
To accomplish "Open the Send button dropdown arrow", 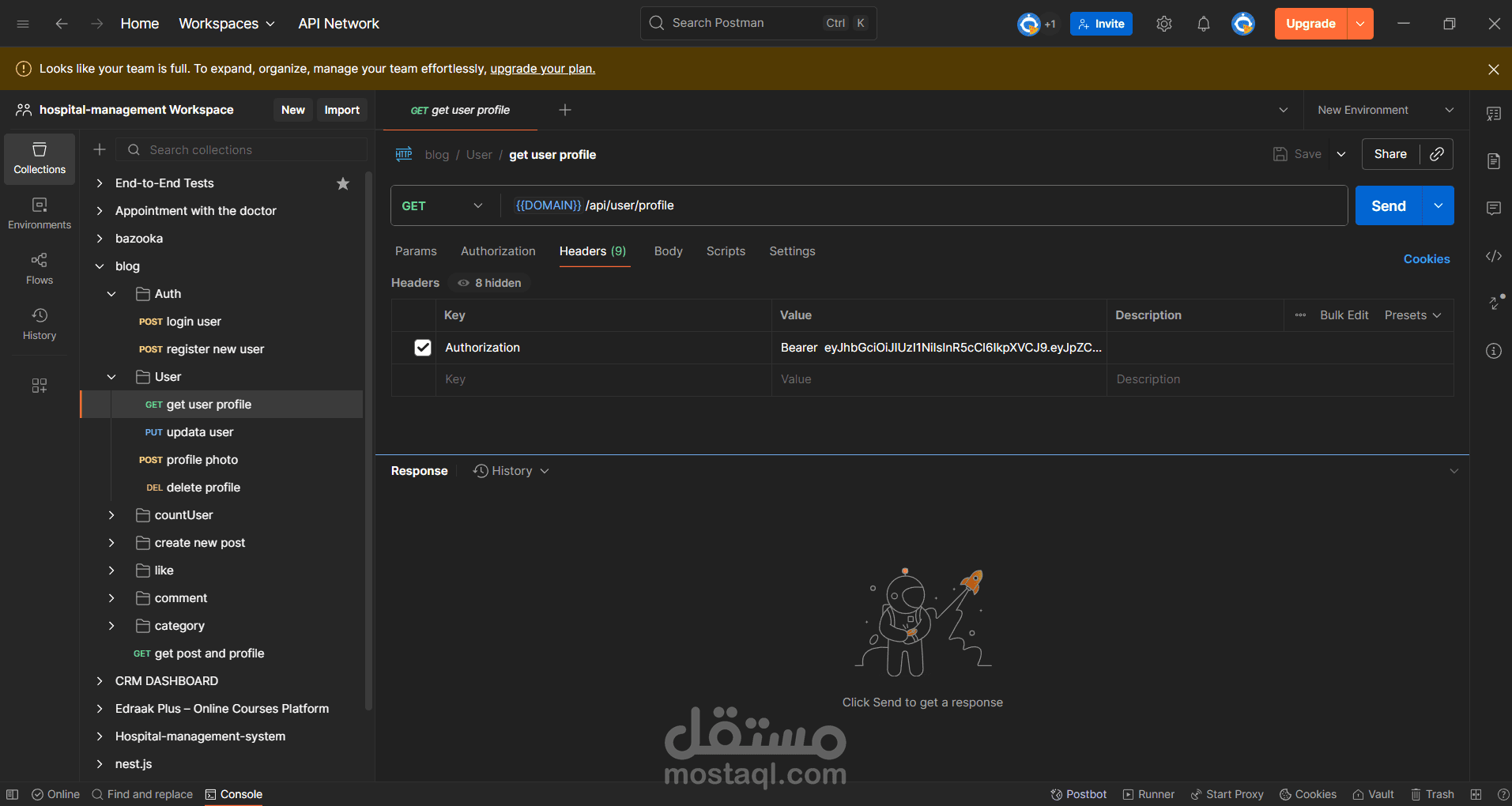I will (1438, 205).
